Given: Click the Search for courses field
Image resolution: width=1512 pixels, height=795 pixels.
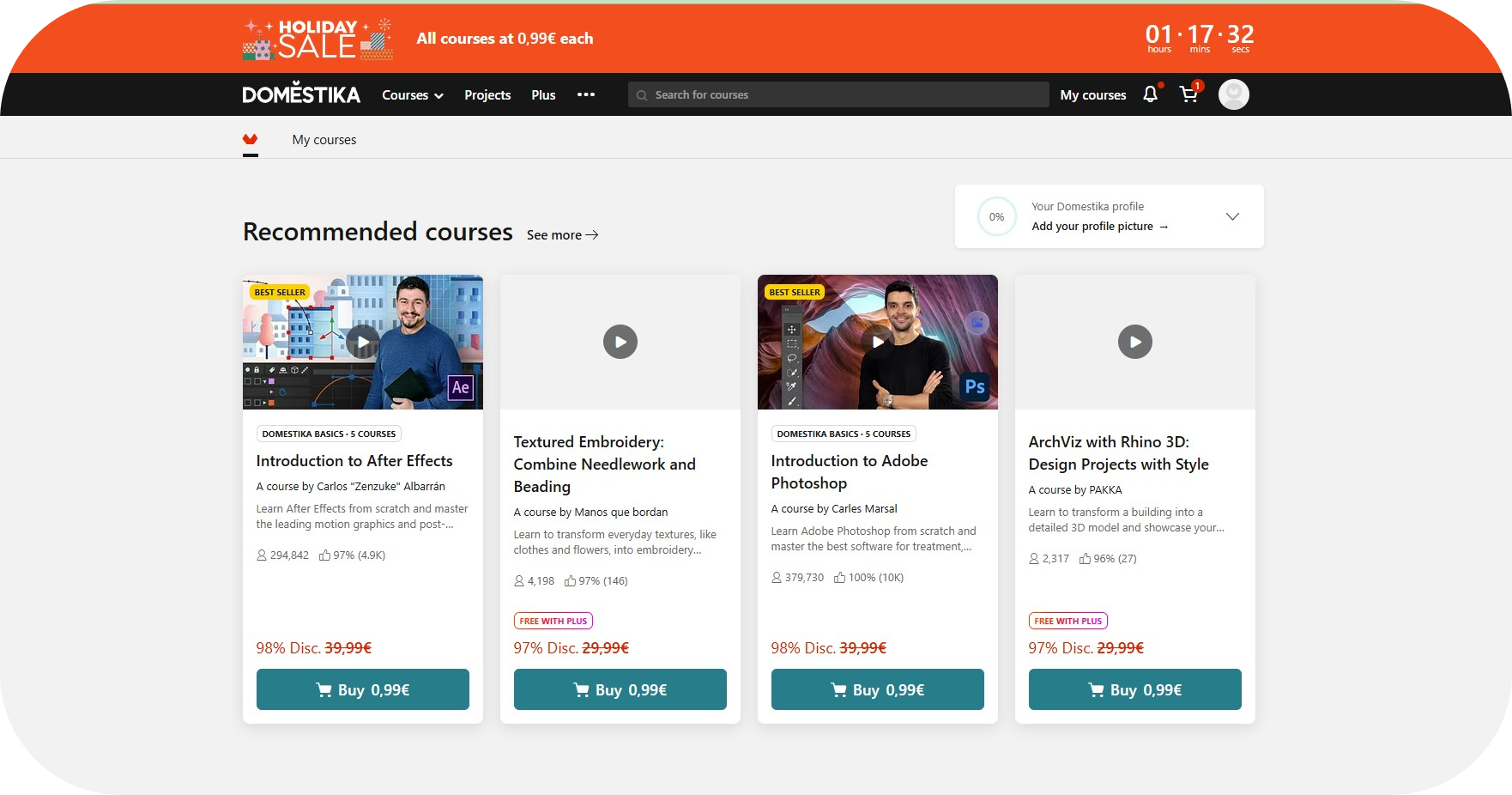Looking at the screenshot, I should click(838, 94).
